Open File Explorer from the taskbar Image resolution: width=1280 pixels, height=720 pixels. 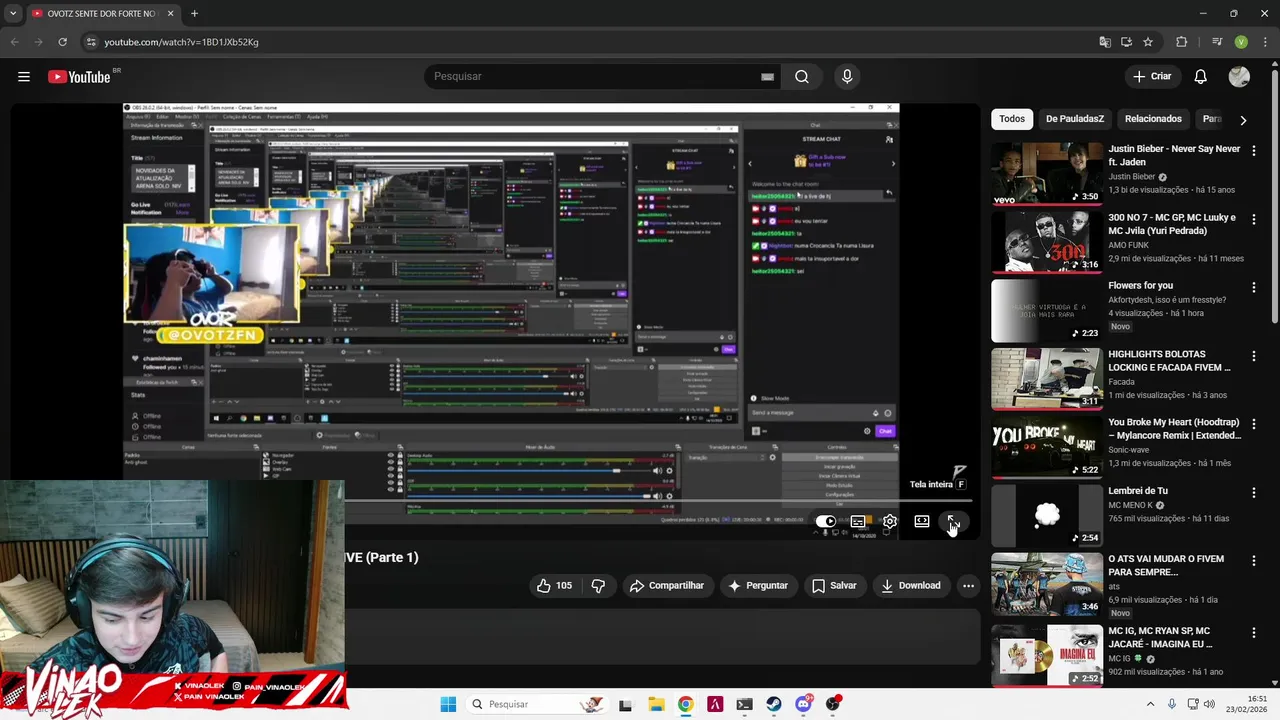coord(655,704)
